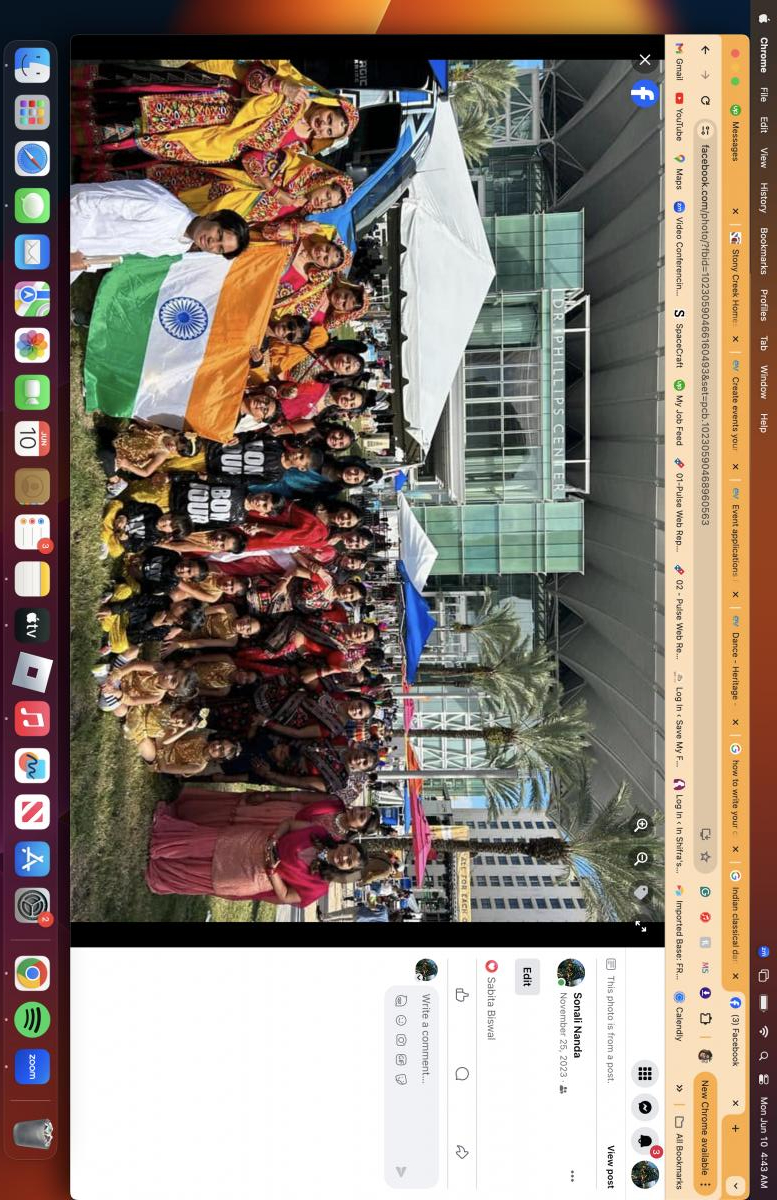The height and width of the screenshot is (1200, 777).
Task: Open the Chrome Extensions puzzle icon
Action: [705, 1018]
